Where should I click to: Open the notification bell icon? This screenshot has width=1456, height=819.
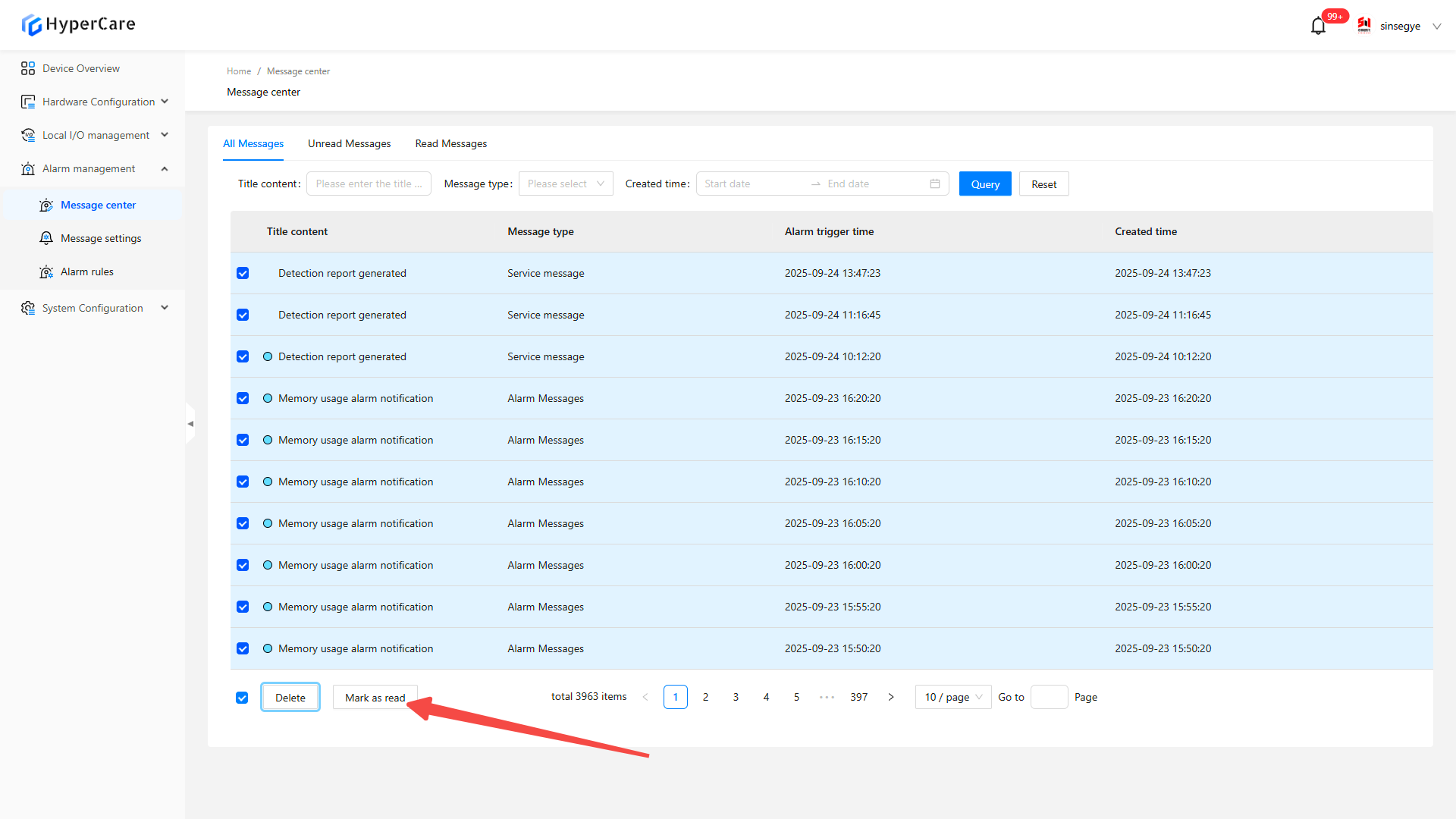[x=1318, y=27]
